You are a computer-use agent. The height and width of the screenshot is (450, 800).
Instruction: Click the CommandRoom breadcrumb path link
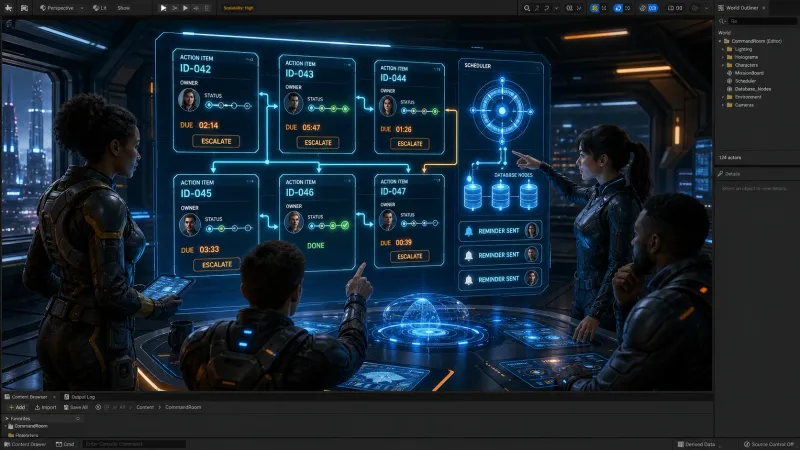click(183, 407)
